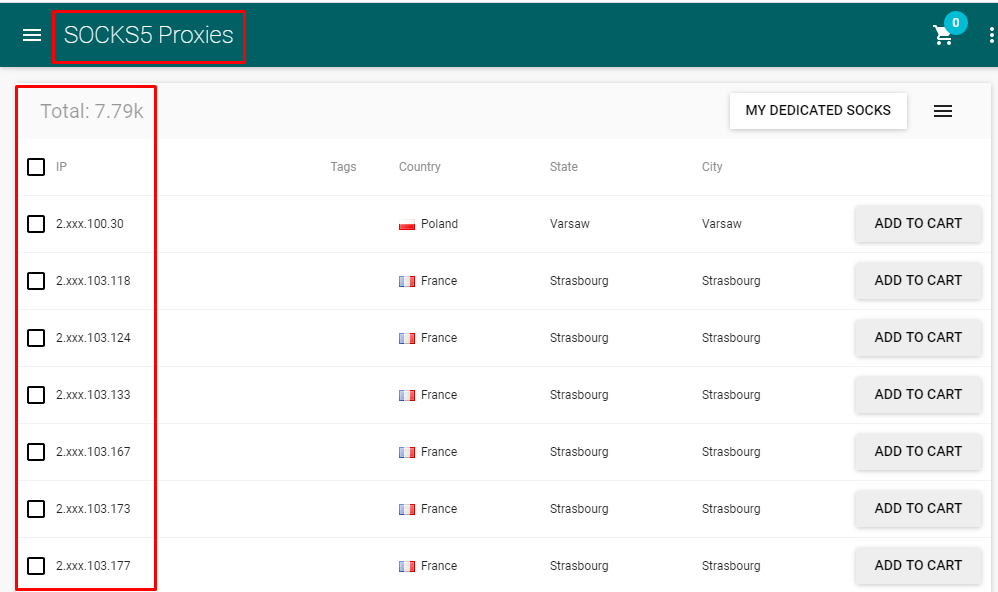Sort by the State column header
The image size is (998, 592).
[563, 167]
